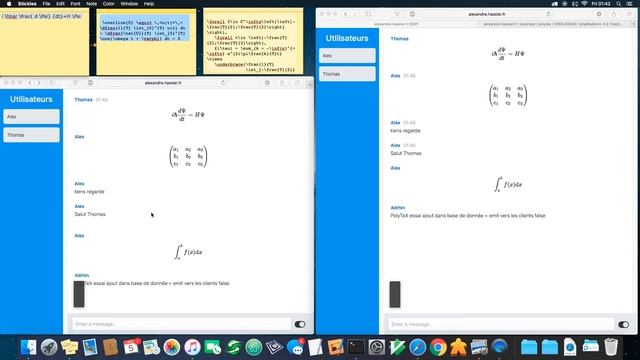Open iTunes from the dock
Image resolution: width=640 pixels, height=360 pixels.
pos(192,347)
